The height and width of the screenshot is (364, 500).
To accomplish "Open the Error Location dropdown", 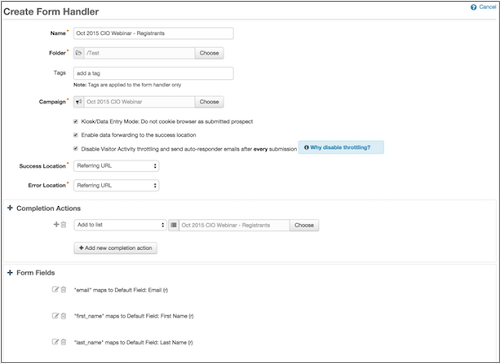I will tap(116, 185).
